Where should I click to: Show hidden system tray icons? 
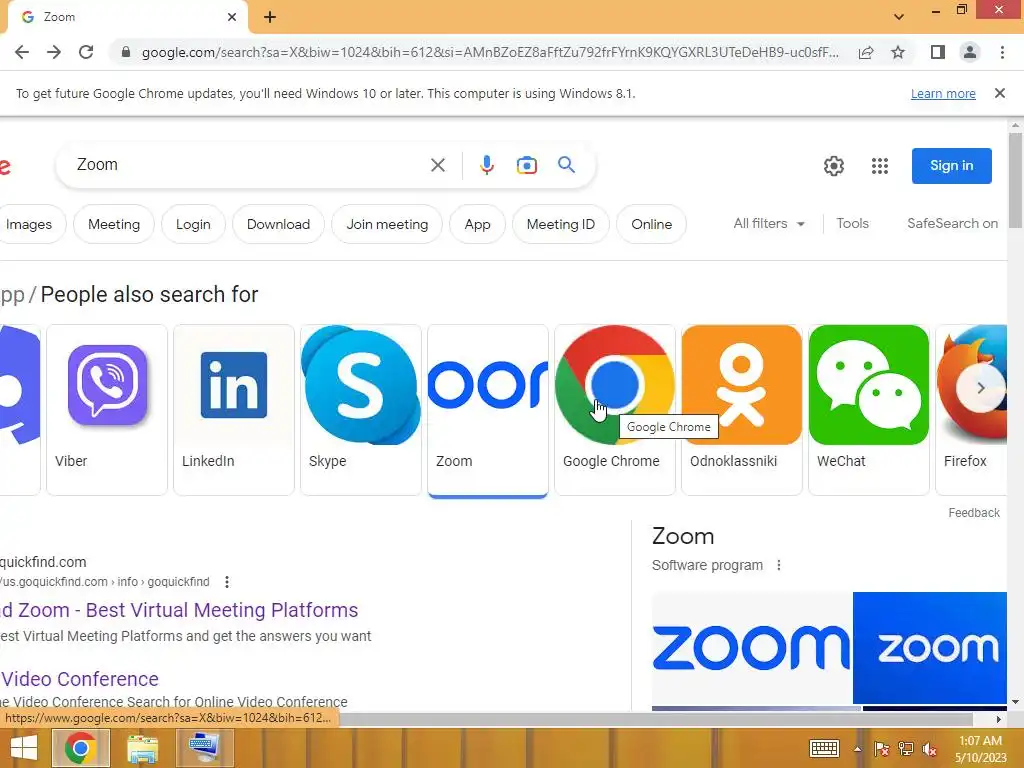pos(857,749)
